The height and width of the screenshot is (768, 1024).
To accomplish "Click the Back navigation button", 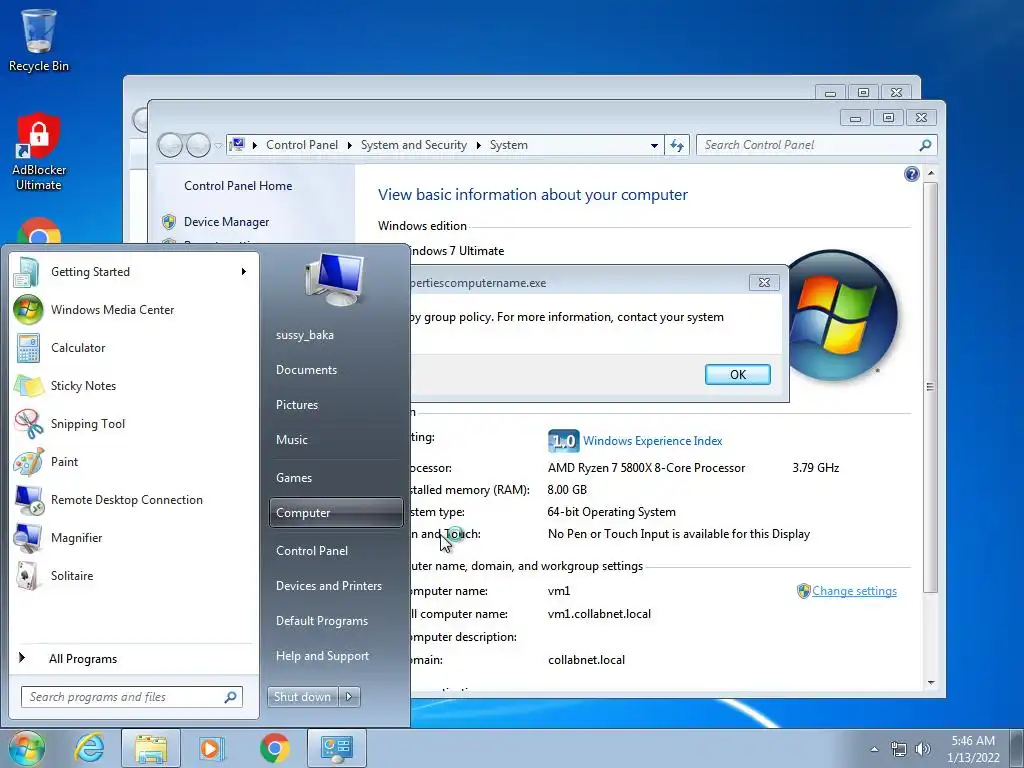I will pyautogui.click(x=170, y=145).
